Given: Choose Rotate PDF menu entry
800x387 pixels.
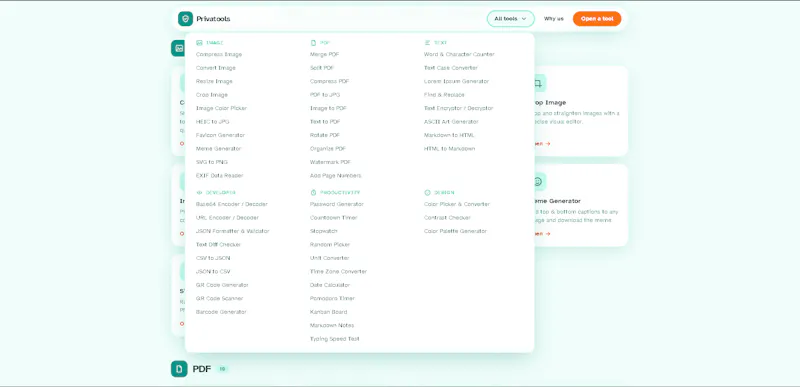Looking at the screenshot, I should point(325,135).
